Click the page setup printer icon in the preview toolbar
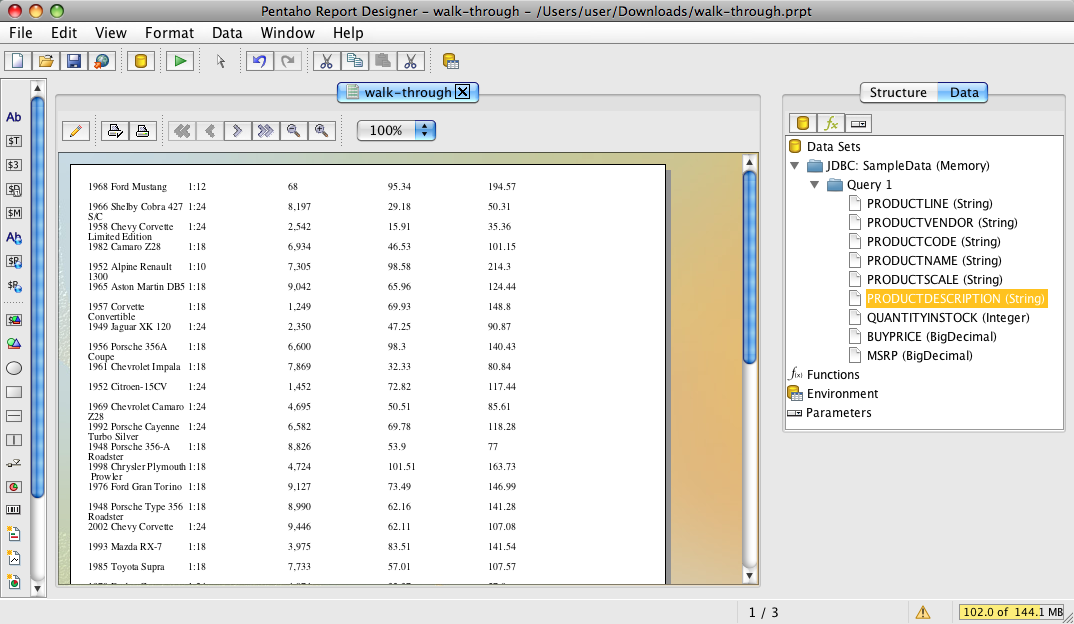 [x=114, y=131]
